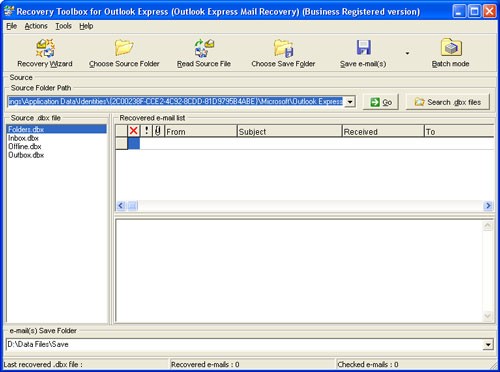The width and height of the screenshot is (500, 372).
Task: Launch the Recovery Wizard
Action: coord(45,53)
